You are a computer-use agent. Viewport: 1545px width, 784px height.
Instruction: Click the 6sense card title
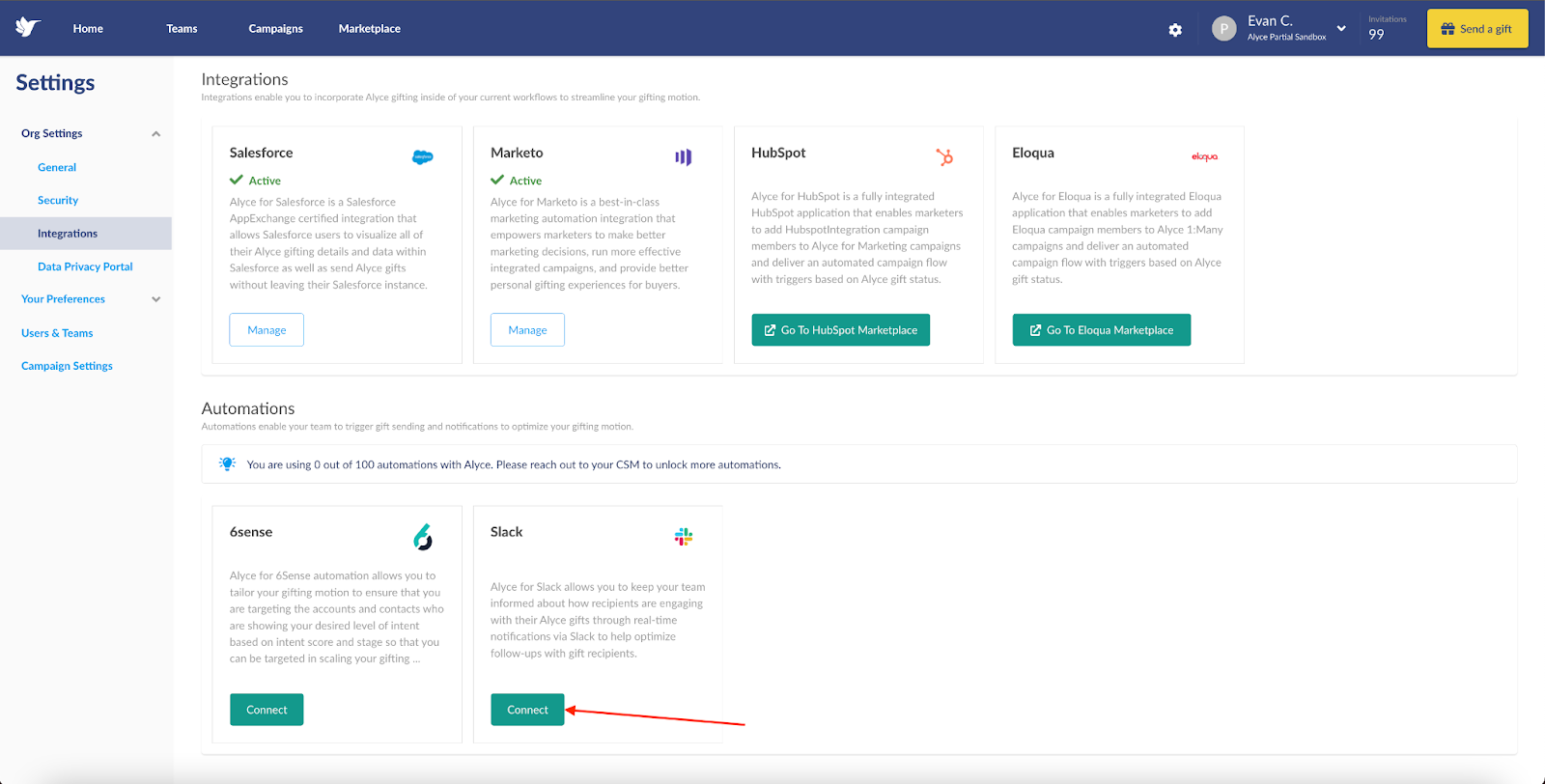[x=251, y=532]
